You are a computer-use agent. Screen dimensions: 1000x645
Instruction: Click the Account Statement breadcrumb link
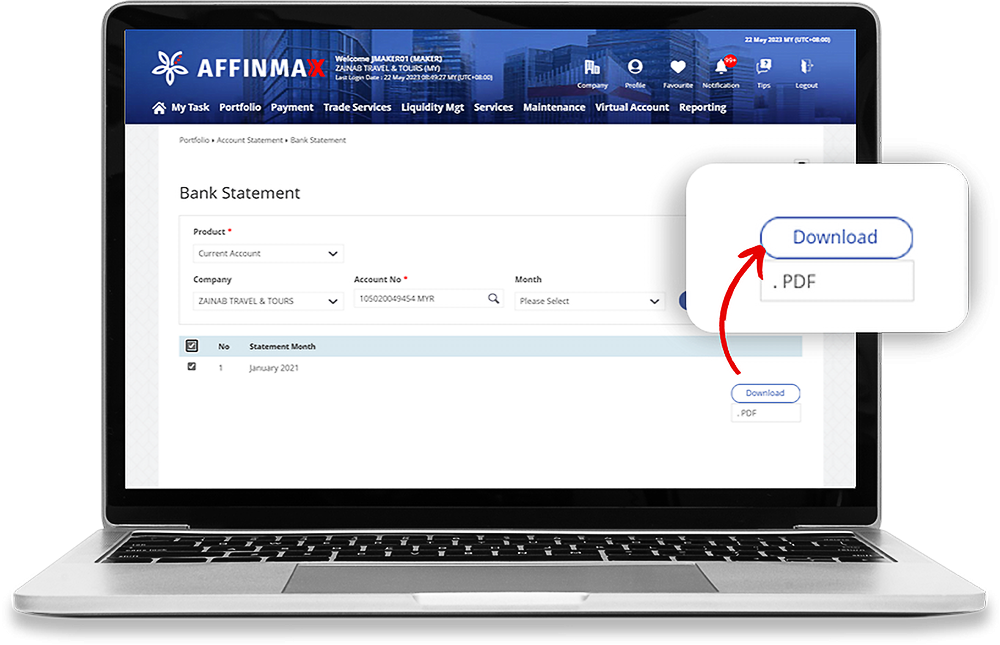click(249, 140)
